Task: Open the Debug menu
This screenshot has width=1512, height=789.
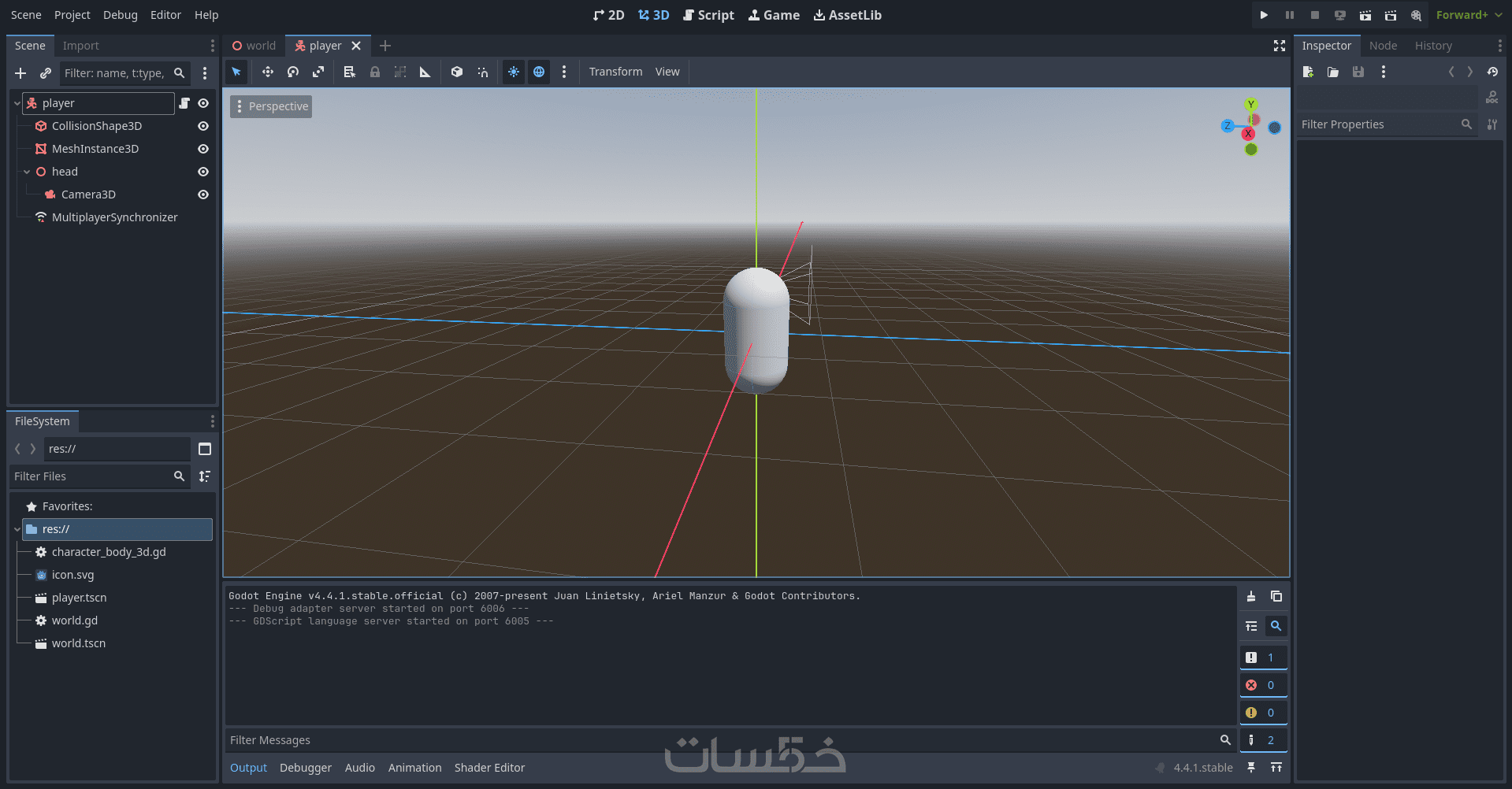Action: (121, 15)
